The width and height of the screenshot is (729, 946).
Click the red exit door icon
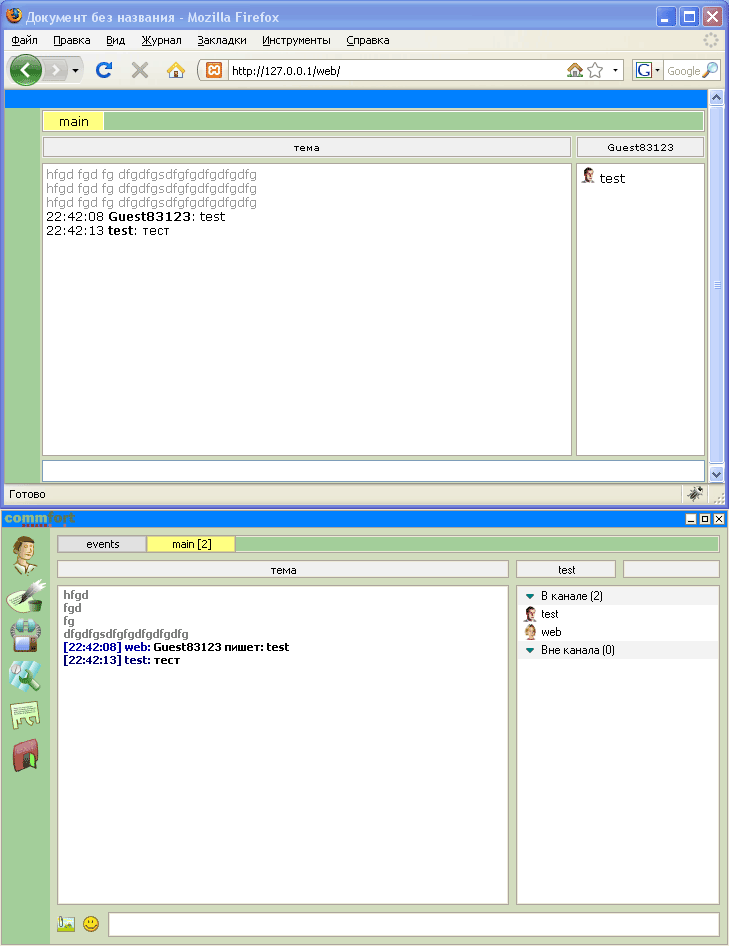click(25, 755)
